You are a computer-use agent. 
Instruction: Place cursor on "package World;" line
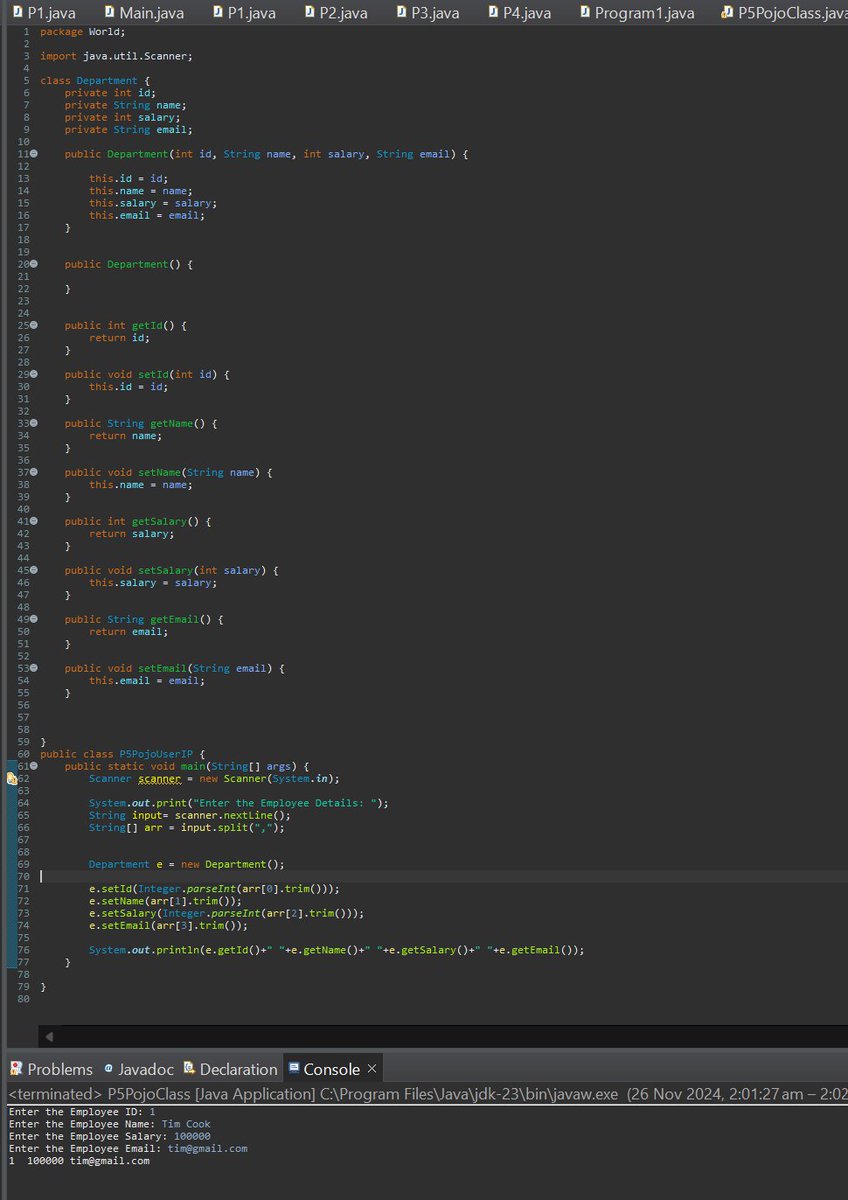coord(82,32)
